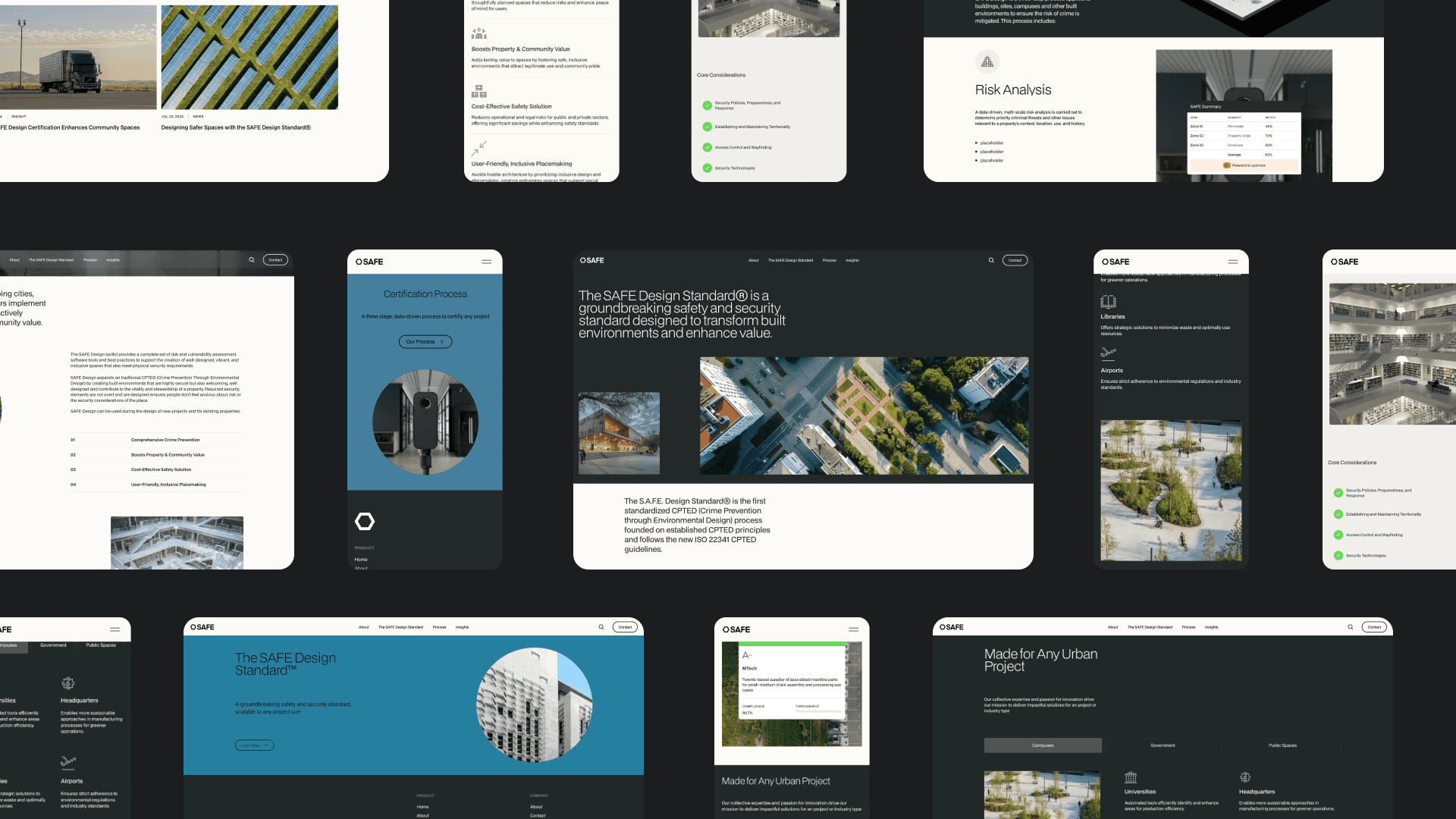1456x819 pixels.
Task: Click Airports icon beneath the Libraries section
Action: pyautogui.click(x=1108, y=353)
